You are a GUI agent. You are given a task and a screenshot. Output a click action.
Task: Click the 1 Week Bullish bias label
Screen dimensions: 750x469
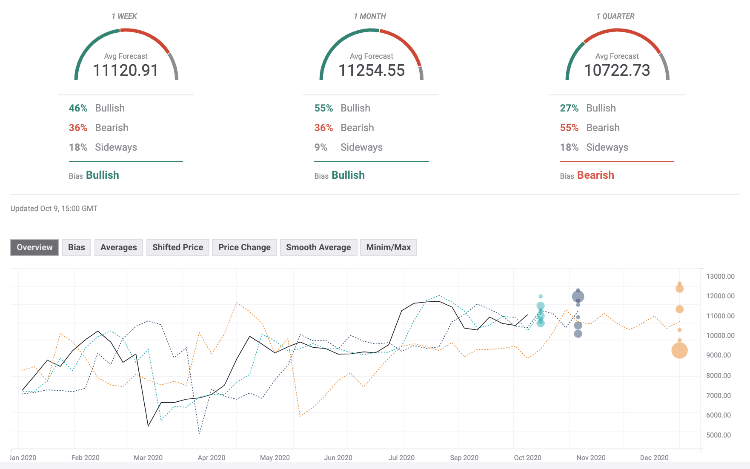pos(102,175)
